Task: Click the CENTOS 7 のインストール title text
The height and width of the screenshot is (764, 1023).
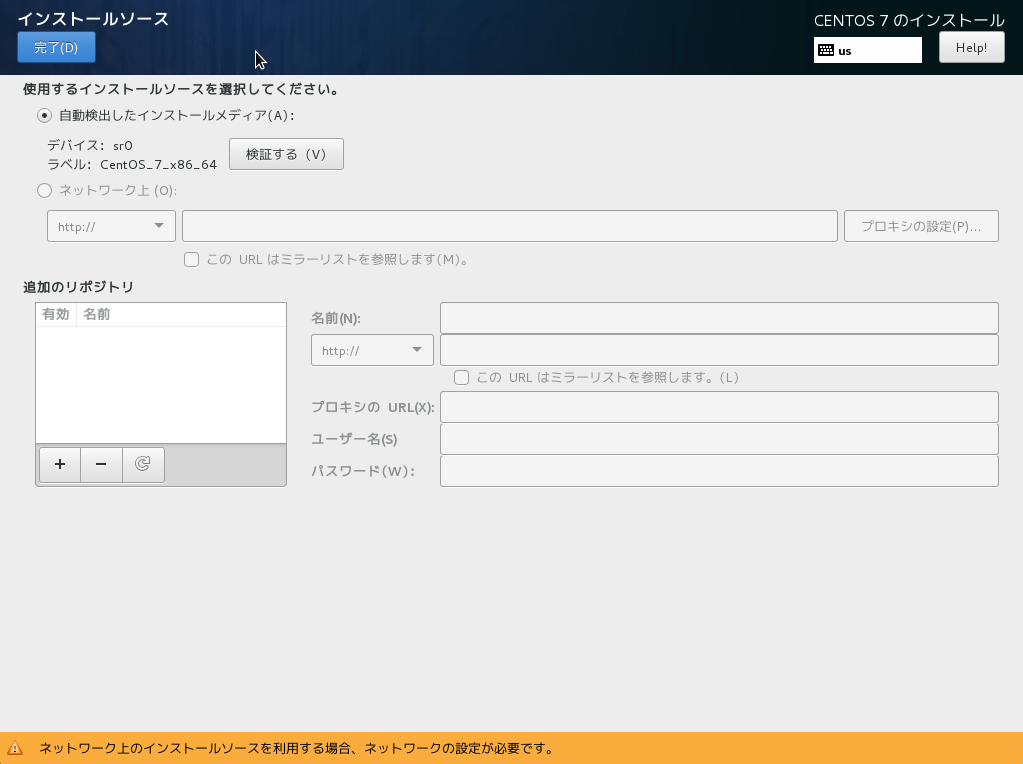Action: pyautogui.click(x=909, y=20)
